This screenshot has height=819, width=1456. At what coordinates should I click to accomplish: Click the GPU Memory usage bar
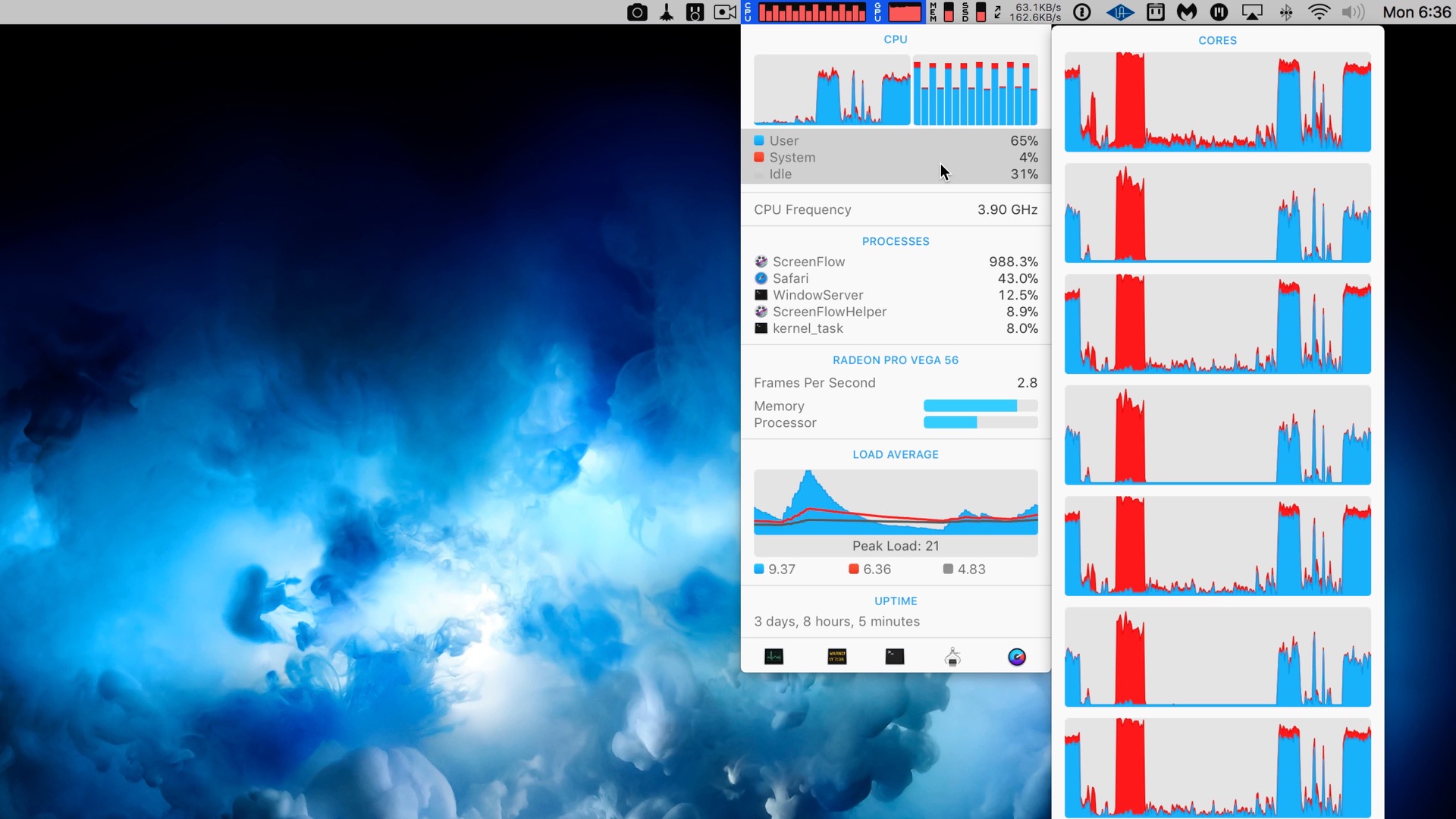(980, 406)
